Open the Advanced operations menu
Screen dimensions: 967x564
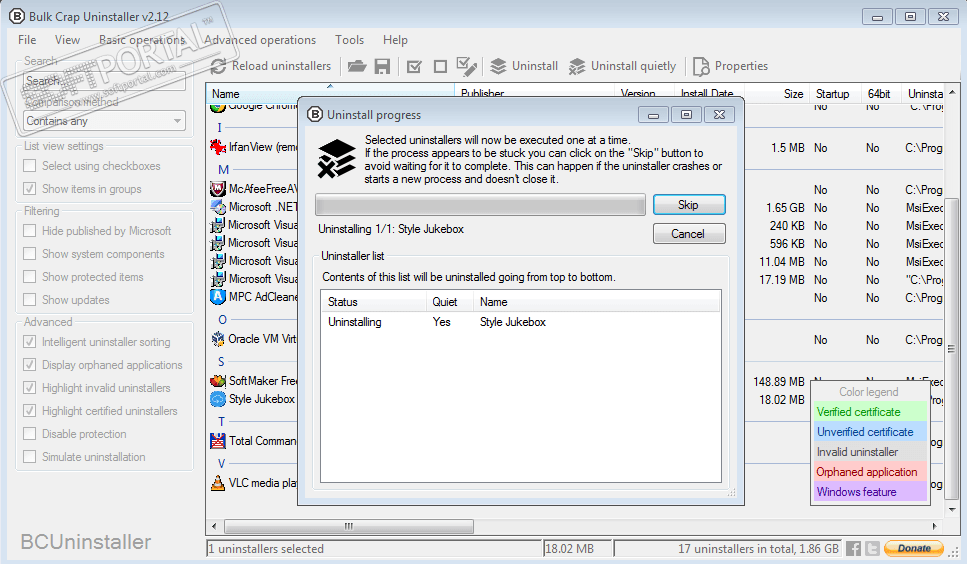[x=260, y=40]
